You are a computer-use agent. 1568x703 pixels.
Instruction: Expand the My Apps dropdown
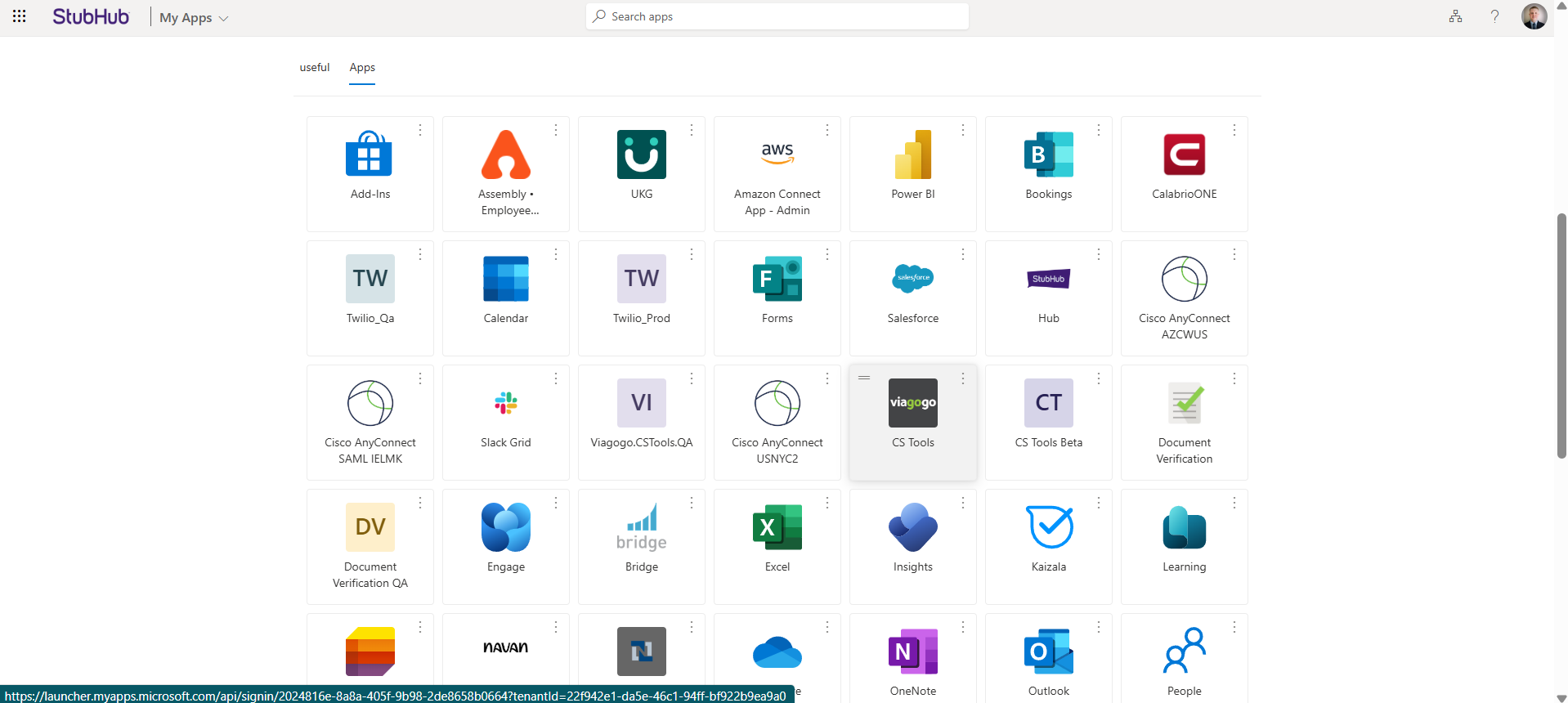click(194, 18)
